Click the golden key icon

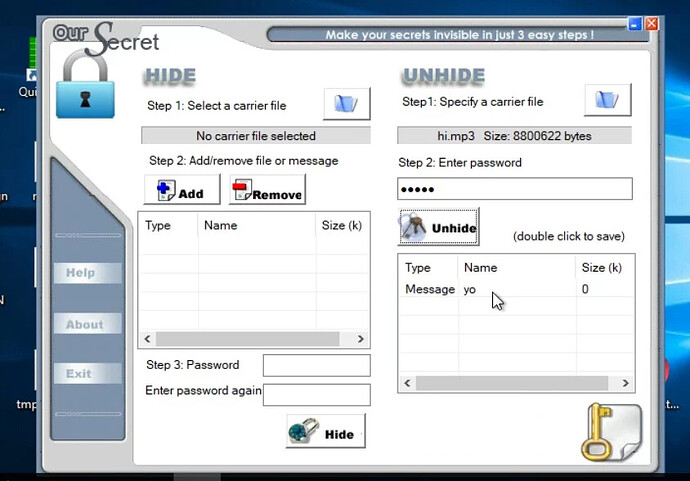pos(608,432)
